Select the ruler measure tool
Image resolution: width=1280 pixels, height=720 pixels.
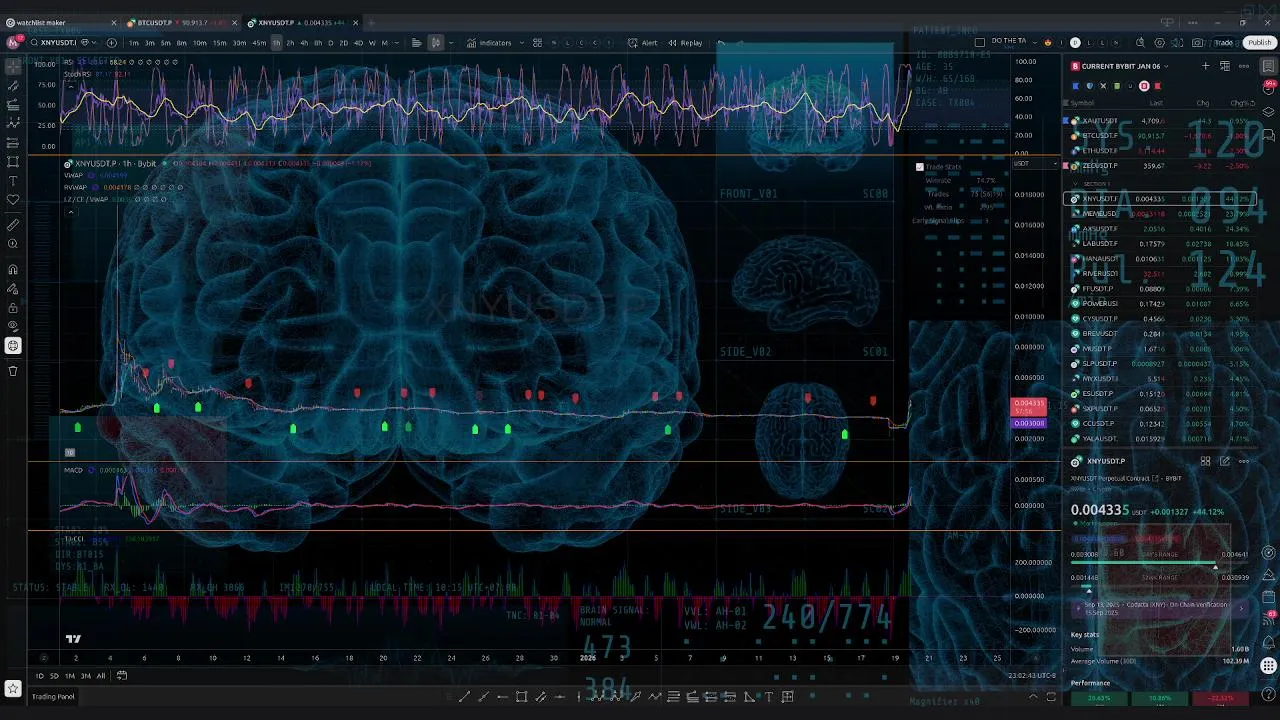[13, 225]
